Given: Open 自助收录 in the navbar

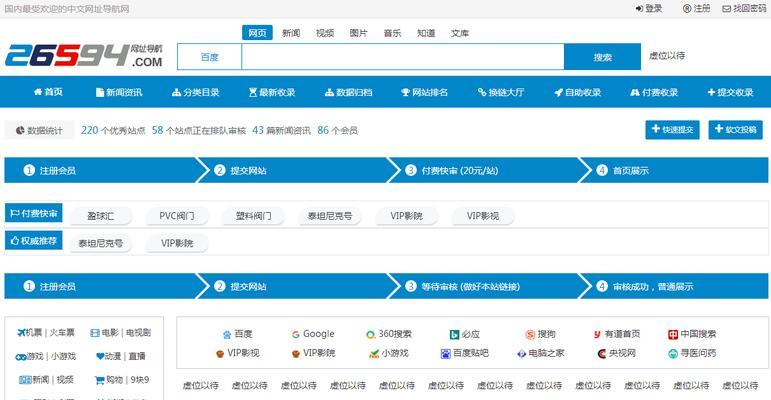Looking at the screenshot, I should [x=578, y=92].
